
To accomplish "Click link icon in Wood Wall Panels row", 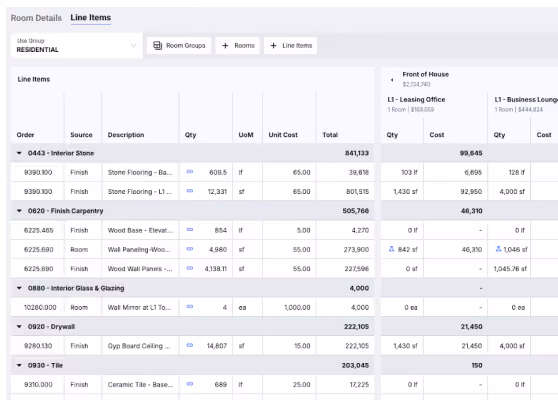I will click(190, 268).
